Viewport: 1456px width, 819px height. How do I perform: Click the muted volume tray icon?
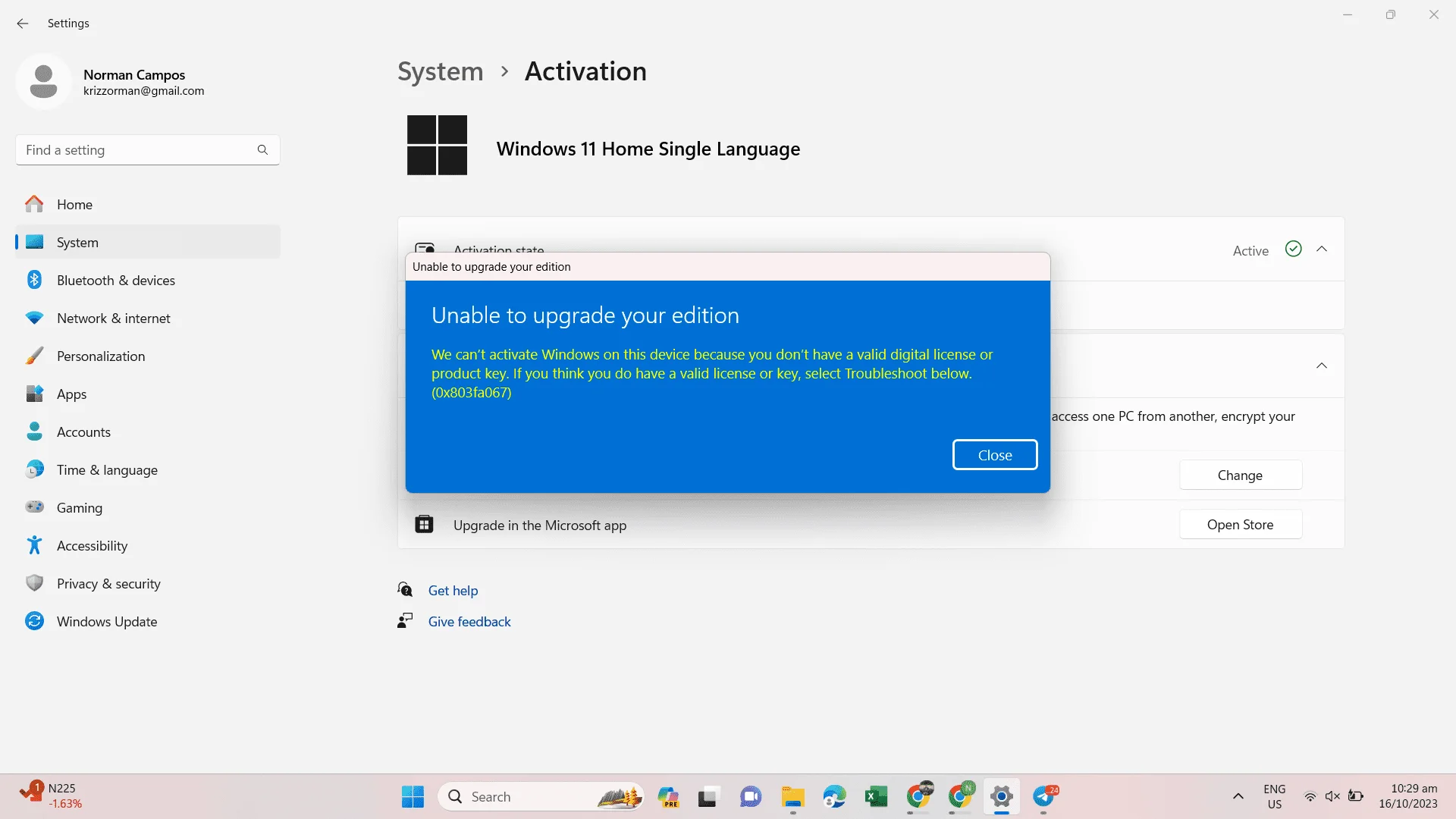click(1332, 796)
